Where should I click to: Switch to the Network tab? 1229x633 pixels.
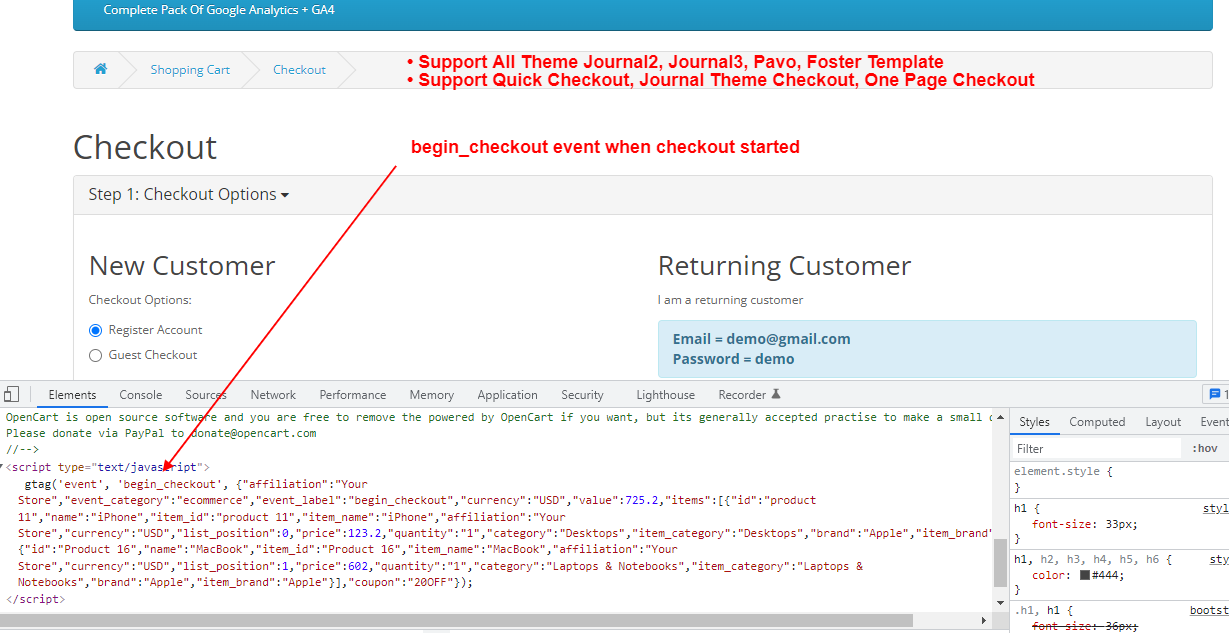[x=273, y=395]
